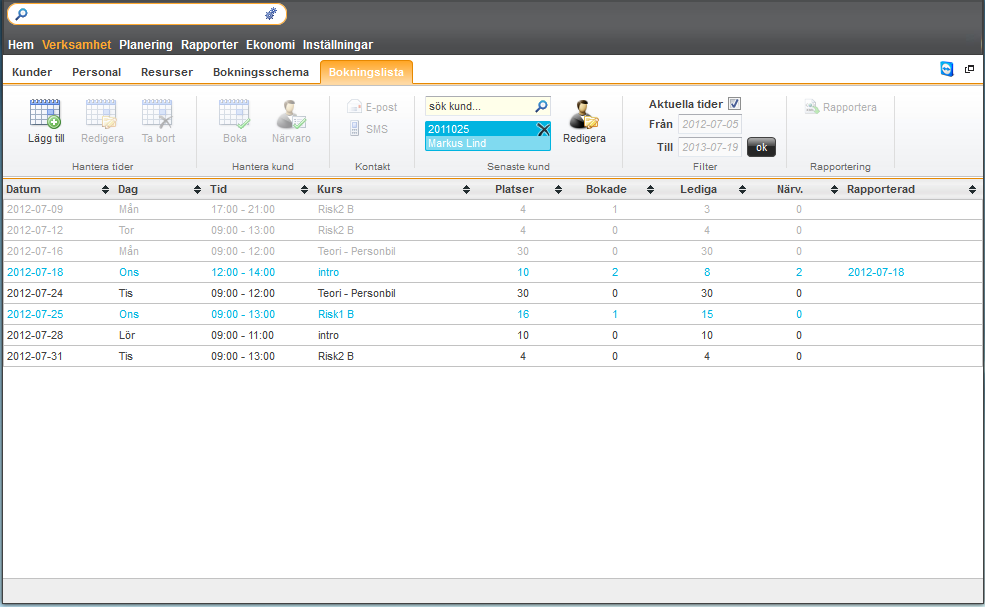Select row dated 2012-07-09
The image size is (985, 607).
point(492,209)
